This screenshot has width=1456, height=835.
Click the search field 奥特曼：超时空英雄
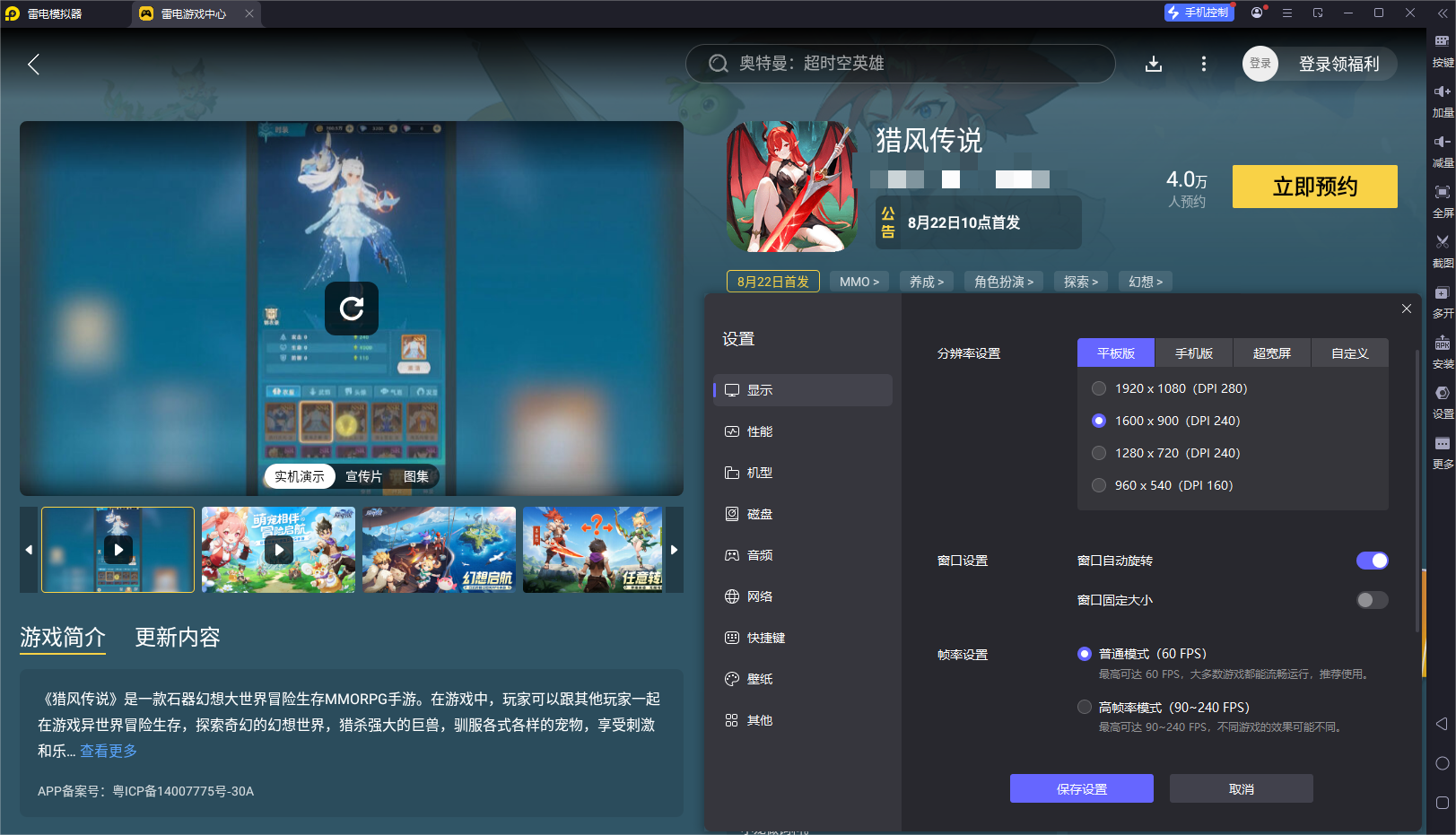point(900,64)
